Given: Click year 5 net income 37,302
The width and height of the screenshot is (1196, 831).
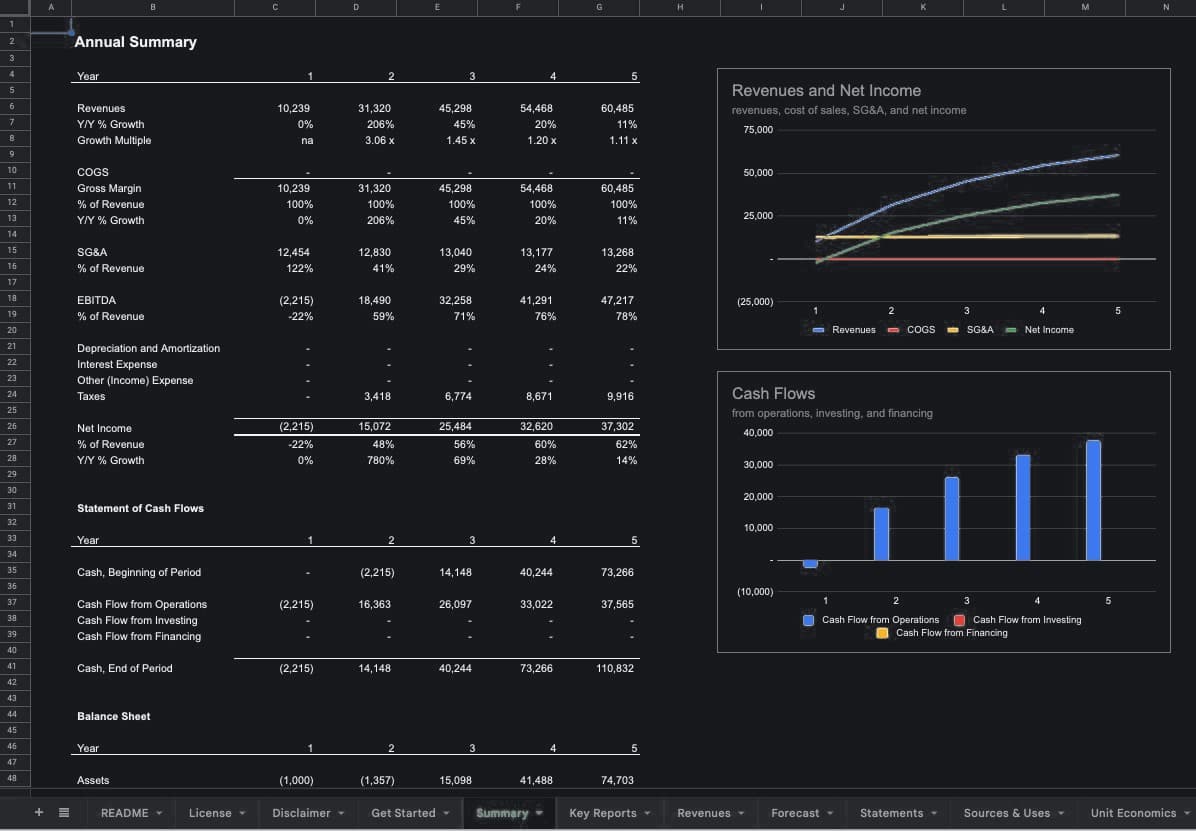Looking at the screenshot, I should click(x=617, y=427).
